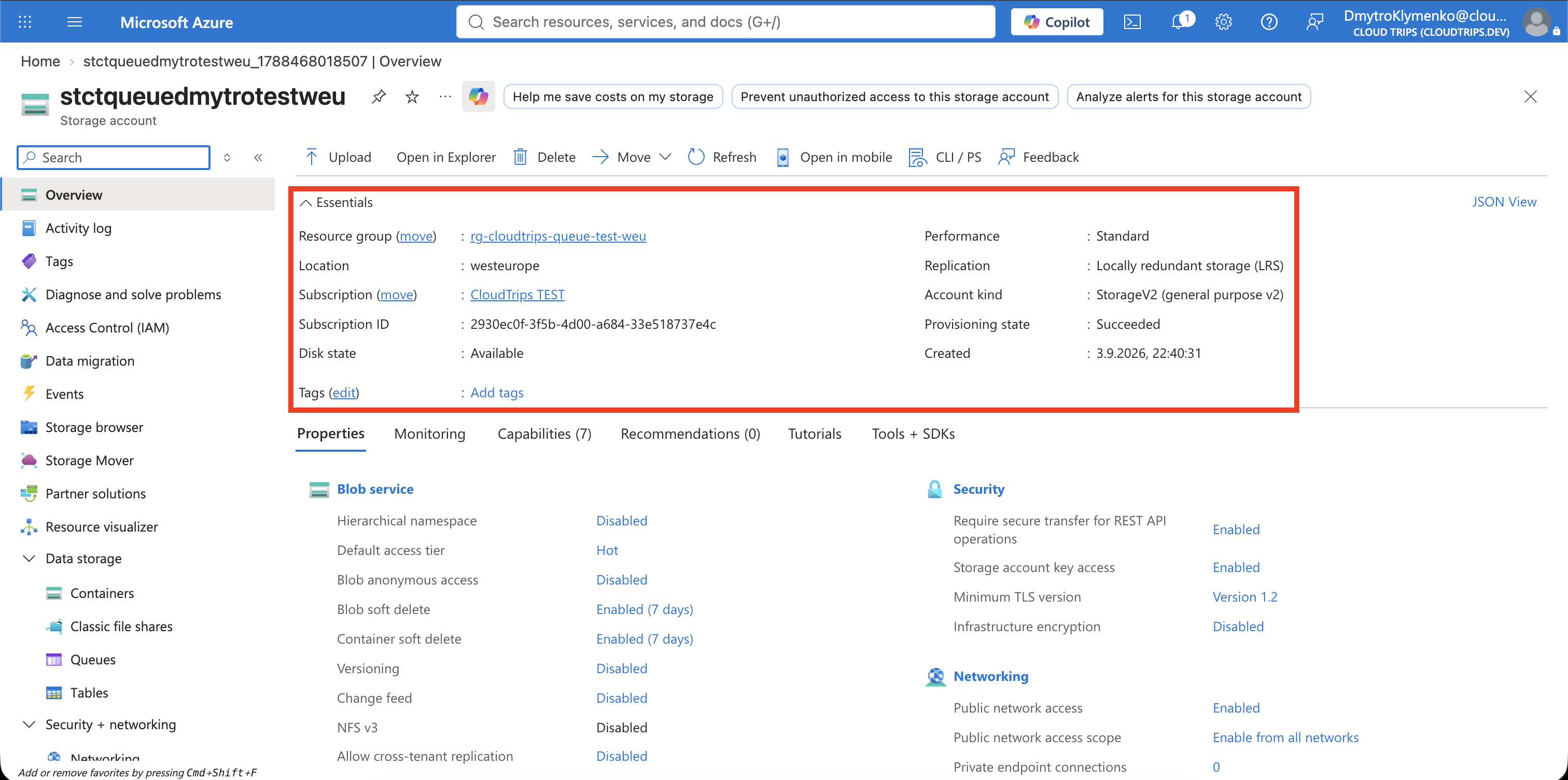Open portal settings gear
The width and height of the screenshot is (1568, 780).
pos(1224,22)
